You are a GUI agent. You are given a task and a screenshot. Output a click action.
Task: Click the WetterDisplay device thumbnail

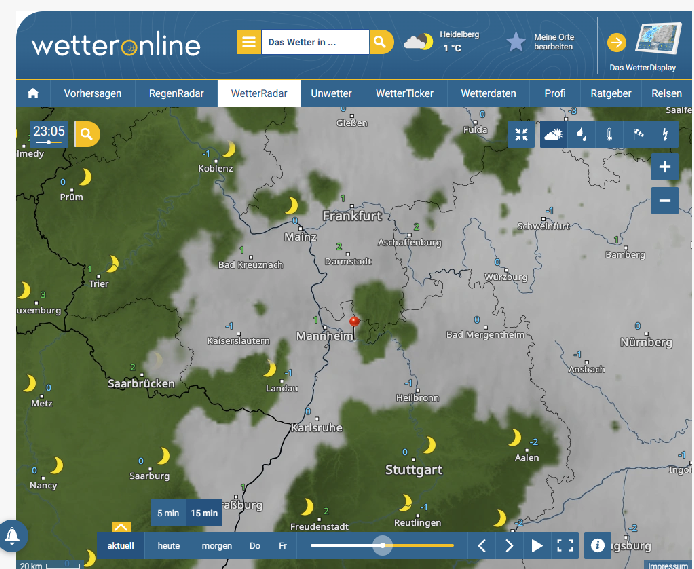pos(658,39)
